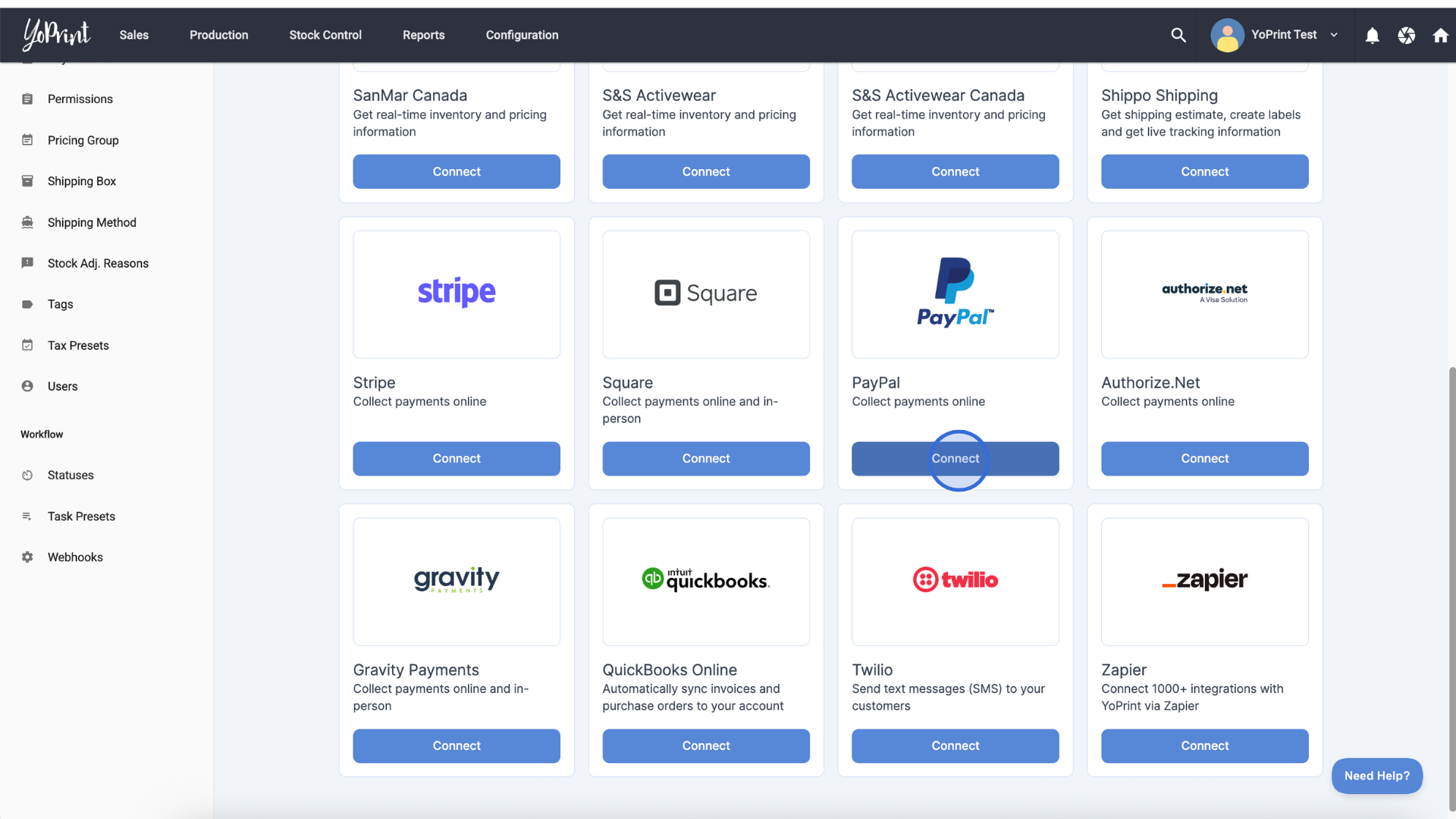Connect the PayPal integration

(x=955, y=459)
